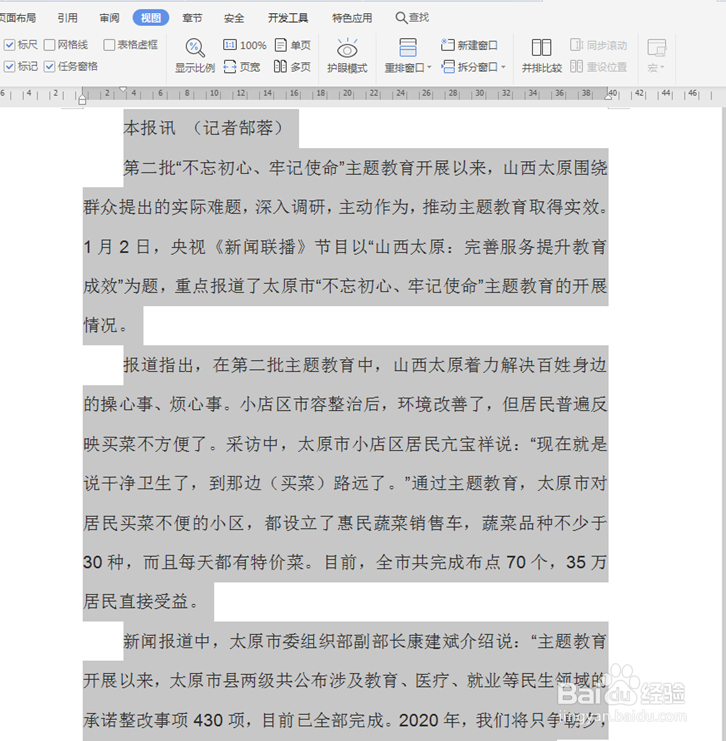Image resolution: width=726 pixels, height=741 pixels.
Task: Click the 重排窗口 arrange windows icon
Action: tap(407, 48)
